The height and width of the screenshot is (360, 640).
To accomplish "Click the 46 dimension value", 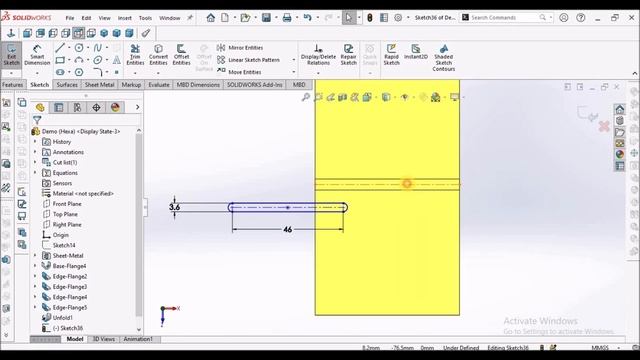I will pos(287,229).
